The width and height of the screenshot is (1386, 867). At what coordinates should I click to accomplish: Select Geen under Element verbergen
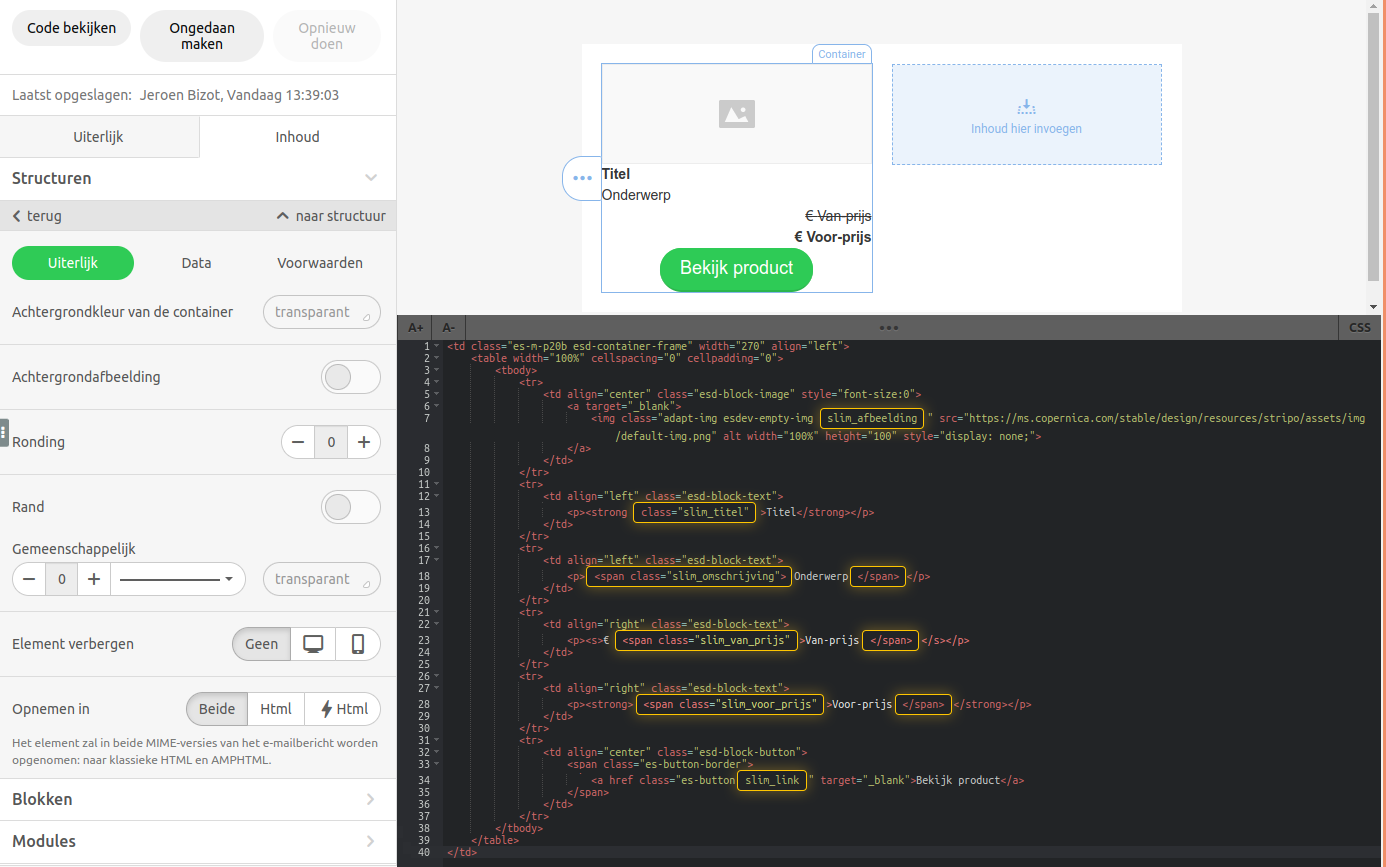click(x=261, y=644)
